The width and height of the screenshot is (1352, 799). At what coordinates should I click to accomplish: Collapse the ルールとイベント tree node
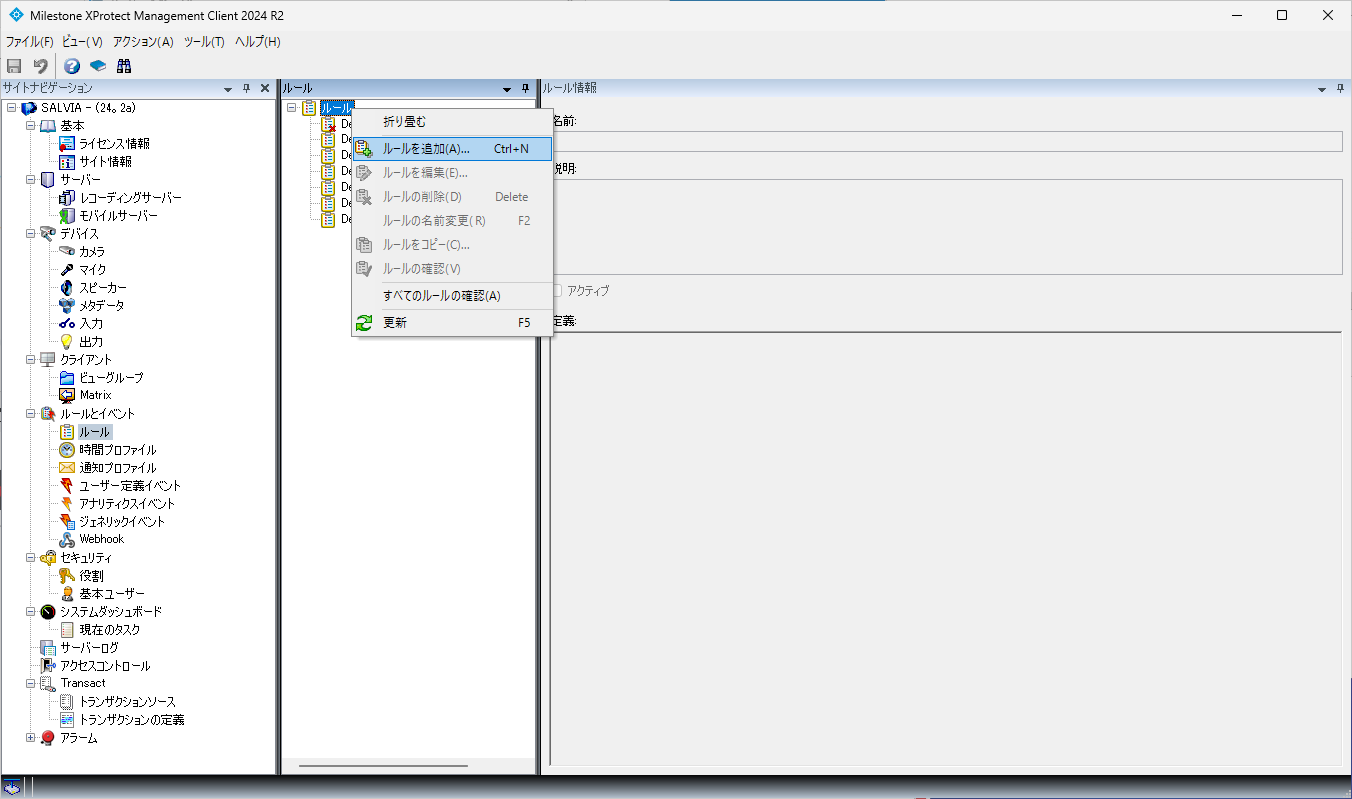point(30,414)
